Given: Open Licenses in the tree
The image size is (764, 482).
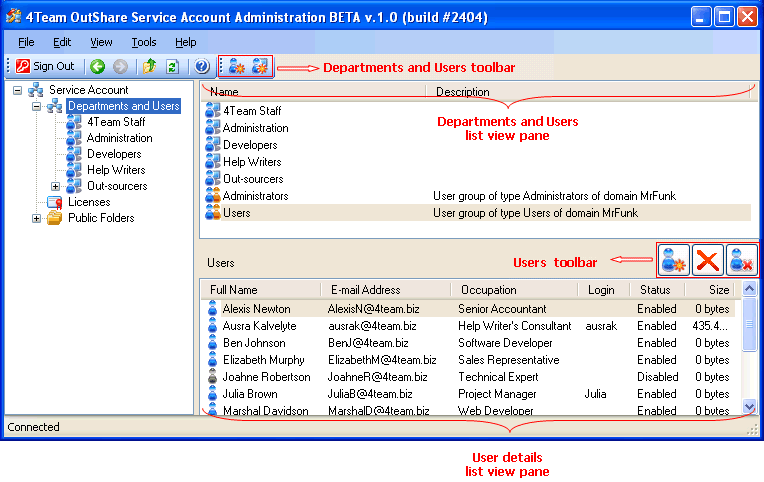Looking at the screenshot, I should 89,202.
